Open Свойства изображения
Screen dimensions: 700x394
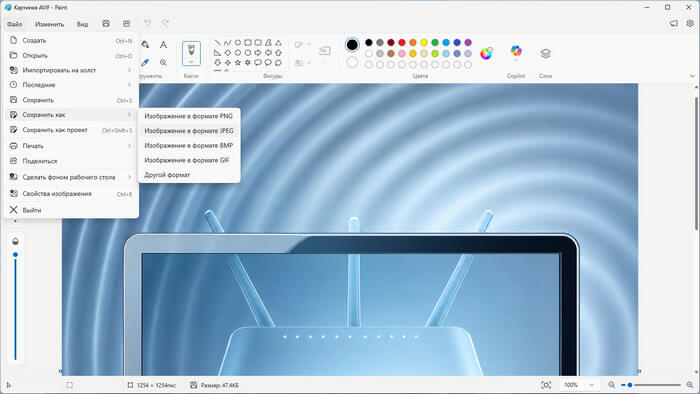(71, 194)
